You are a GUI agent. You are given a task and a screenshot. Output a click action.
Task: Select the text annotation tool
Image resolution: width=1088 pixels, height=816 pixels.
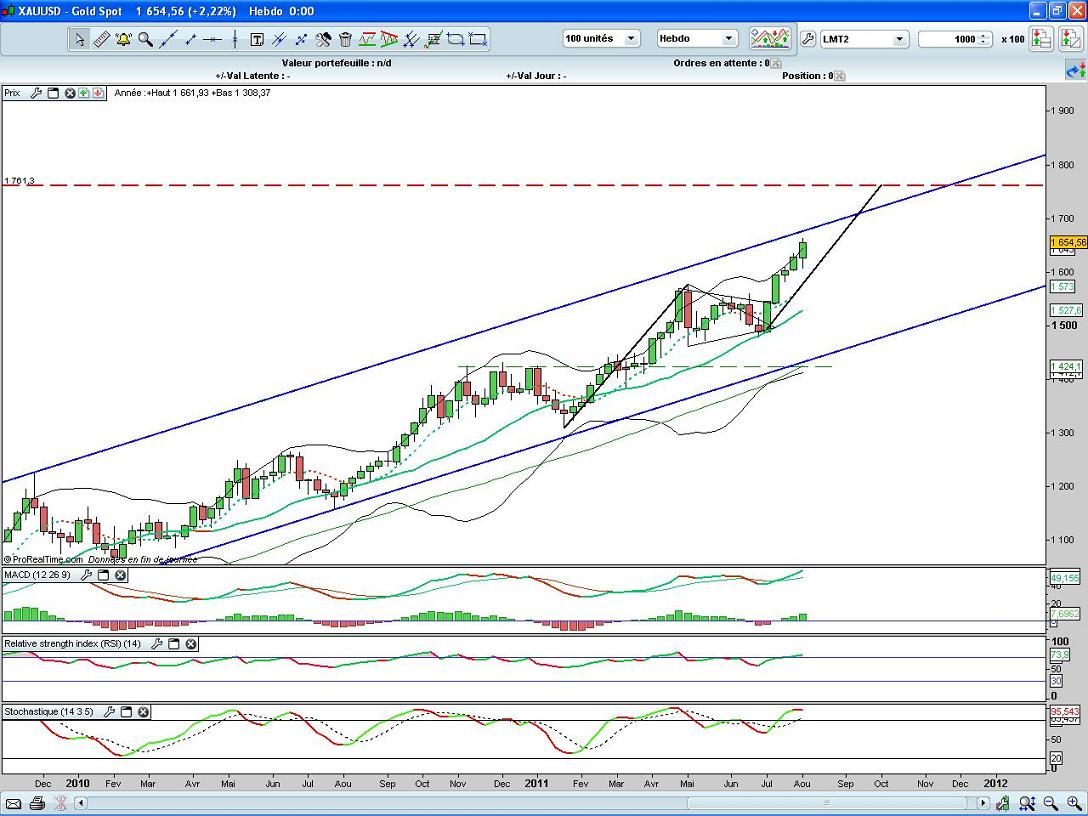click(256, 39)
